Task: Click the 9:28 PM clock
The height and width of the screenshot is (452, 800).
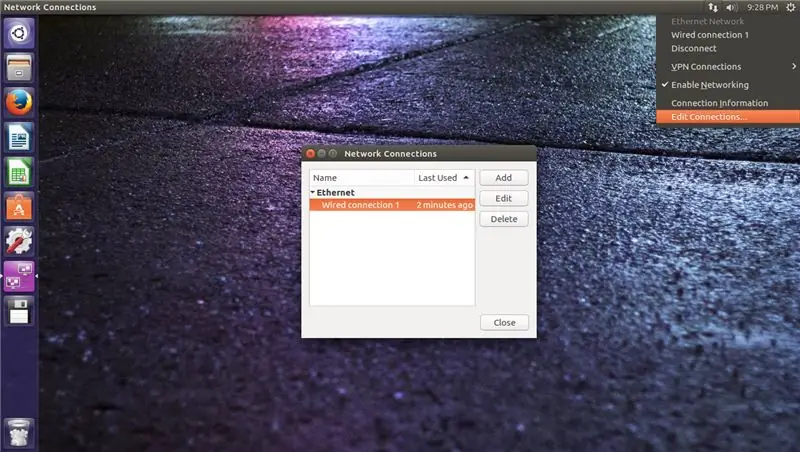Action: (x=762, y=7)
